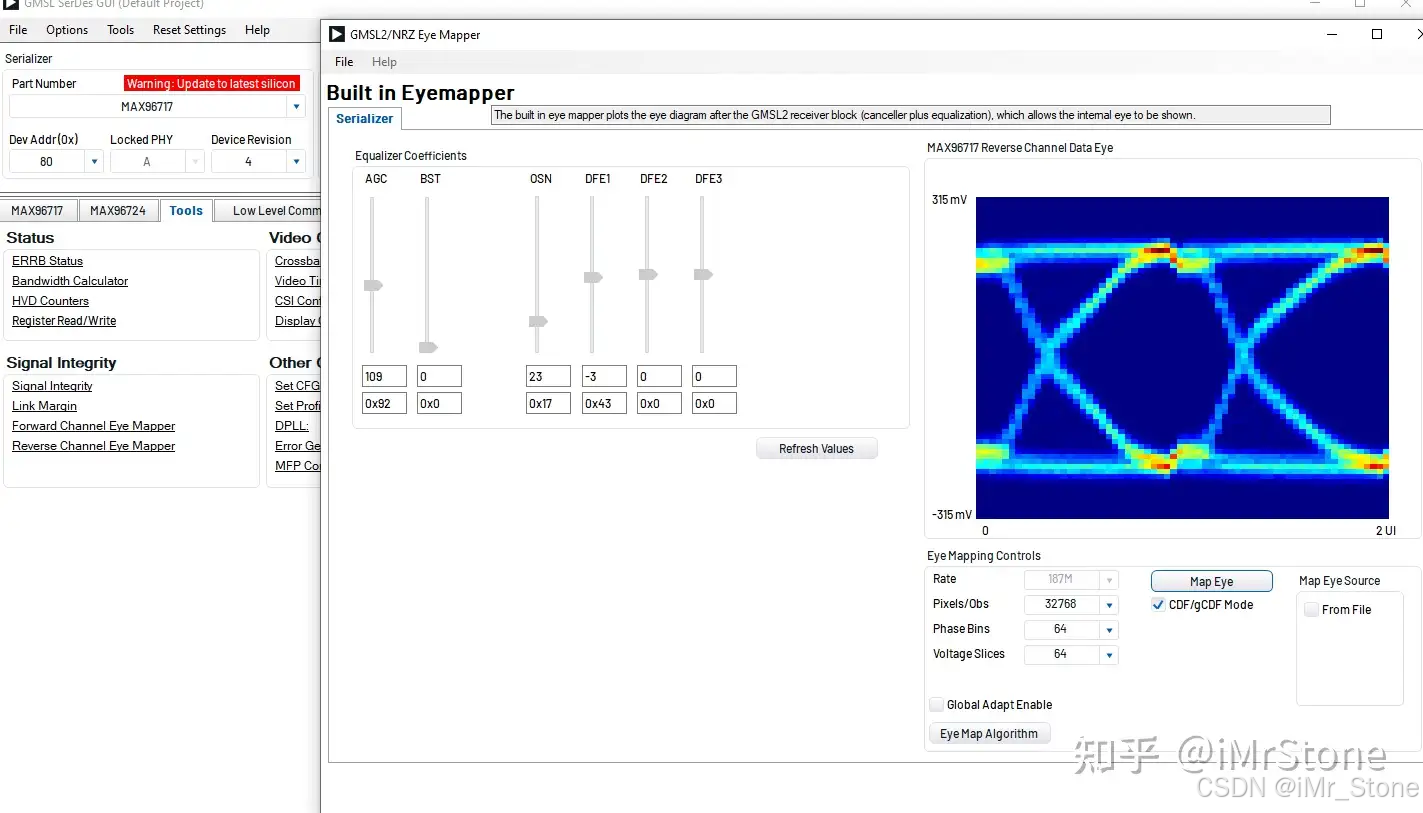Click the update silicon warning label

tap(211, 84)
